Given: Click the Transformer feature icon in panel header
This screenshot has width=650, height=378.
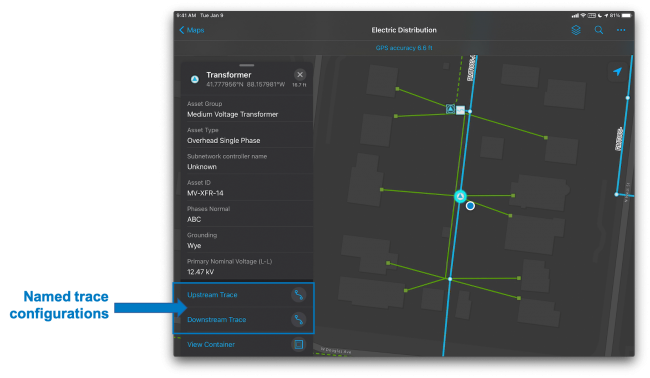Looking at the screenshot, I should [194, 79].
